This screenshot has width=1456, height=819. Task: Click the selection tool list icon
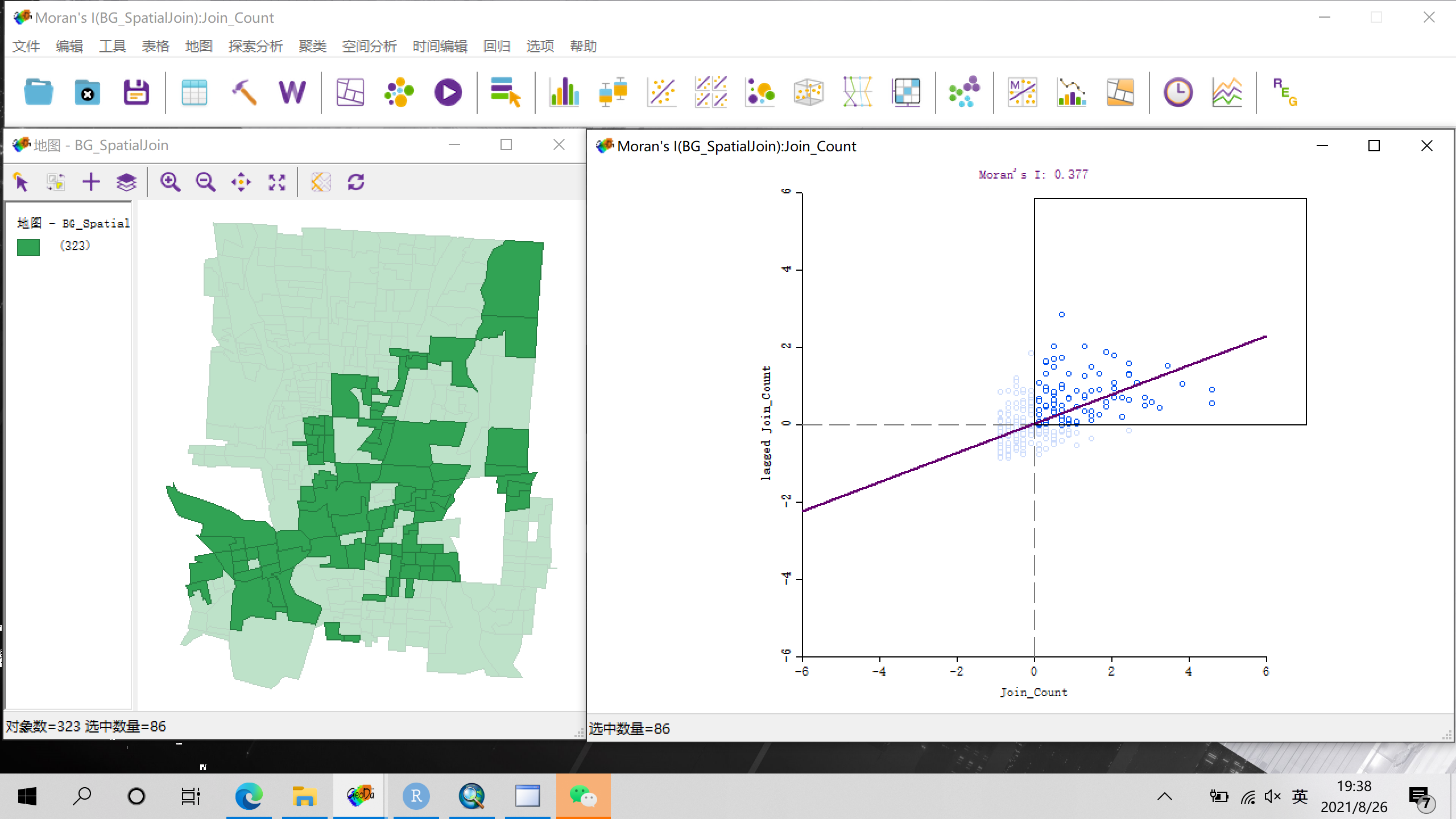[x=506, y=92]
